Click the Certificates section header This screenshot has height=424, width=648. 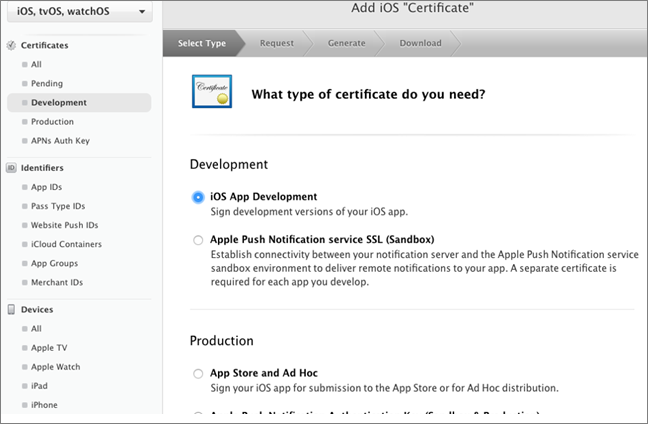(x=45, y=45)
